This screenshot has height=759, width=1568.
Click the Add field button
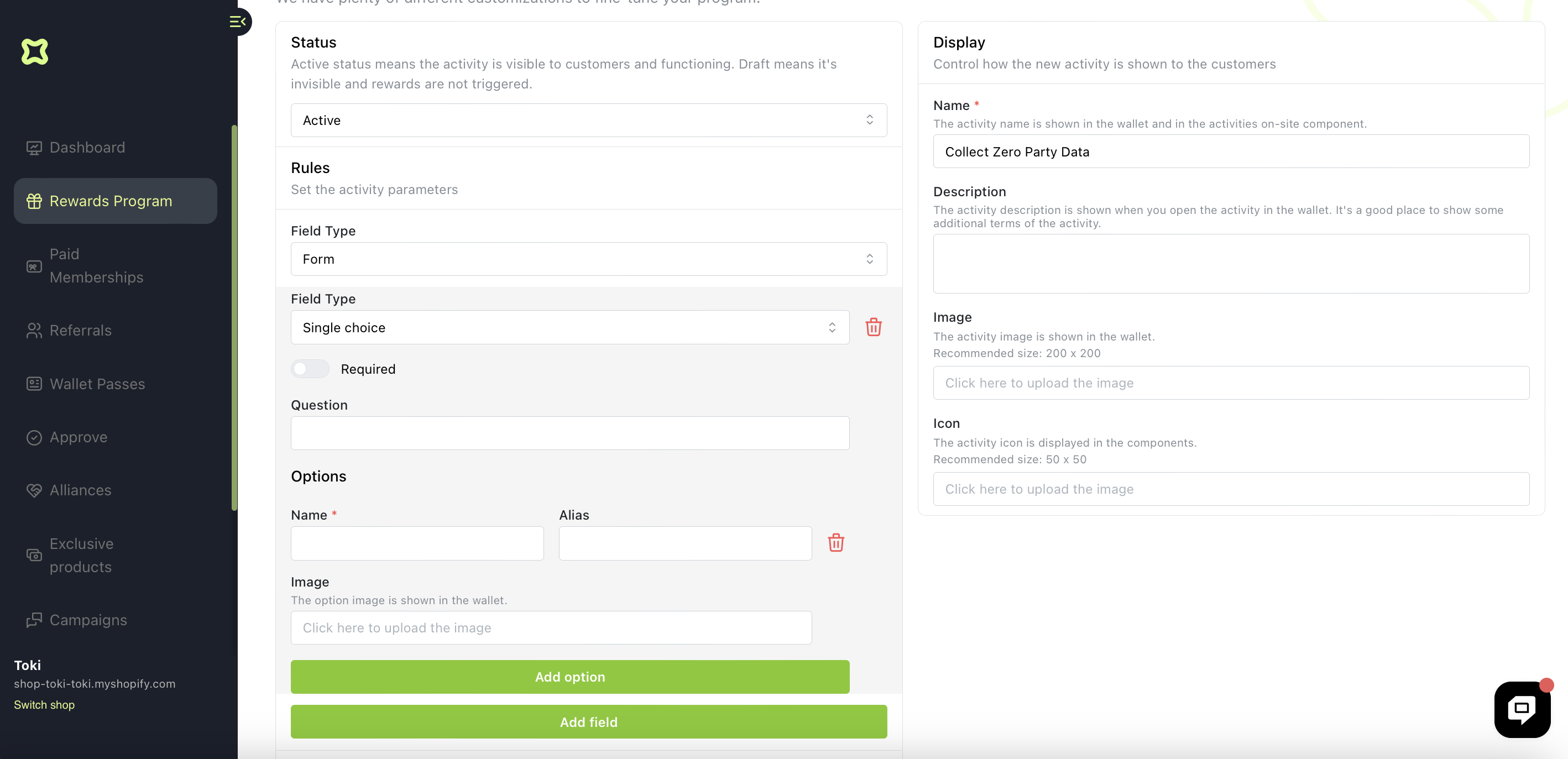pos(588,722)
